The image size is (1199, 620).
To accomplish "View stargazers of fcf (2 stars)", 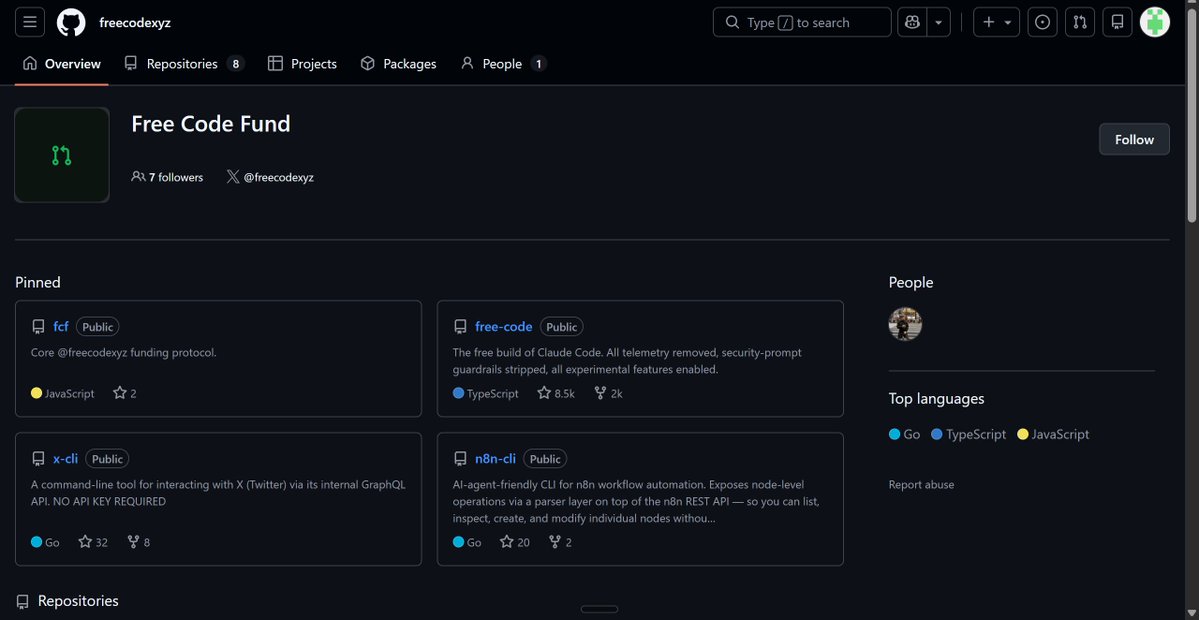I will click(125, 394).
